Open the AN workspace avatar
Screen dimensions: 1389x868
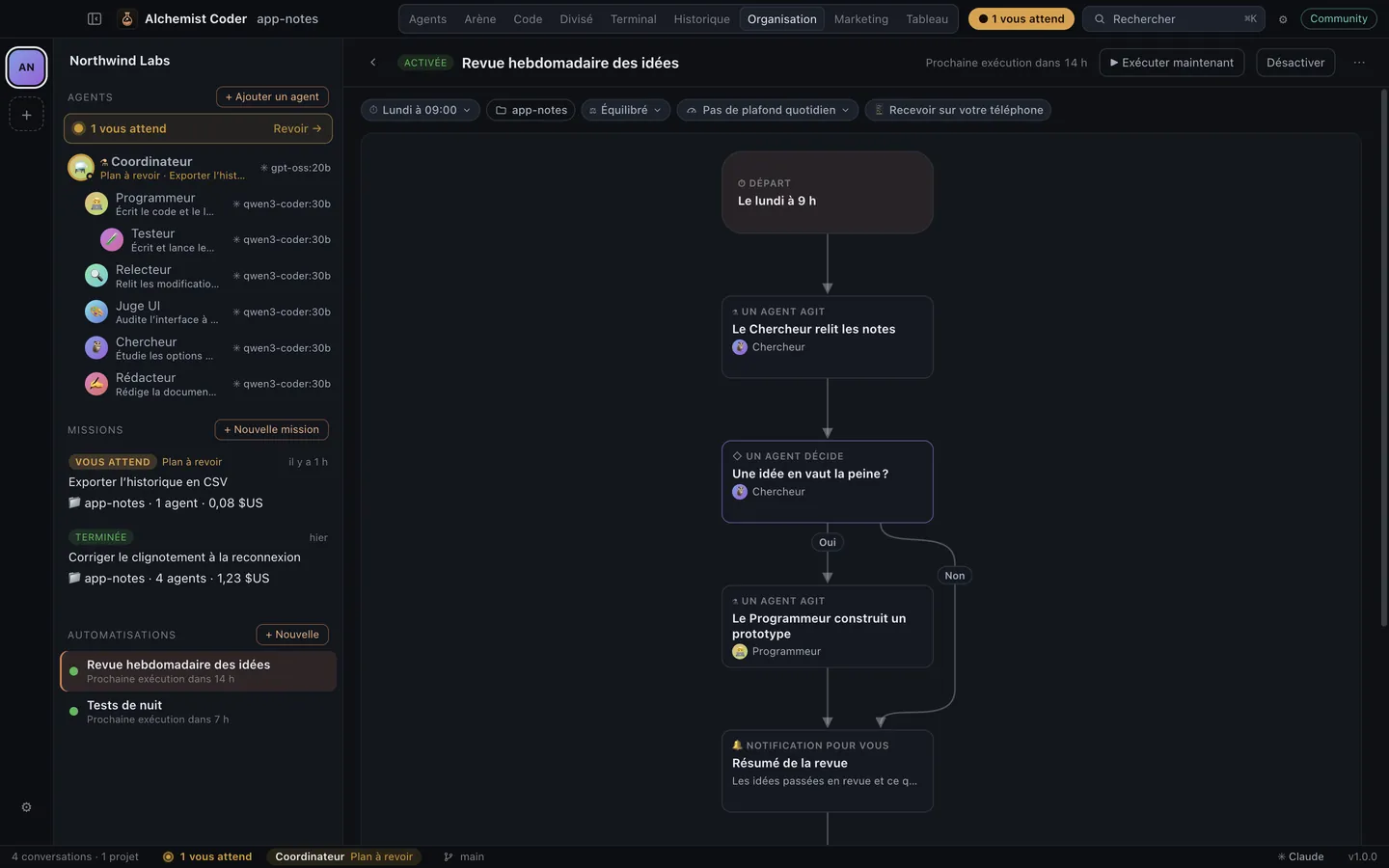tap(26, 68)
